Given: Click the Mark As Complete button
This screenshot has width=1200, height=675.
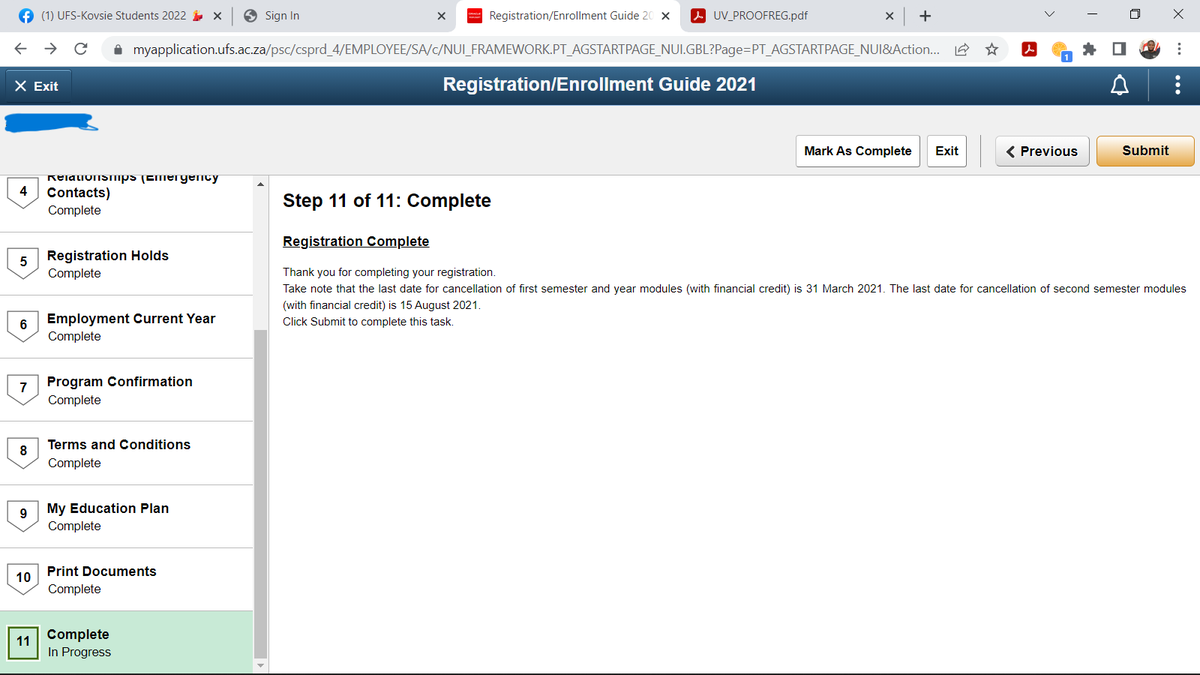Looking at the screenshot, I should (x=857, y=151).
